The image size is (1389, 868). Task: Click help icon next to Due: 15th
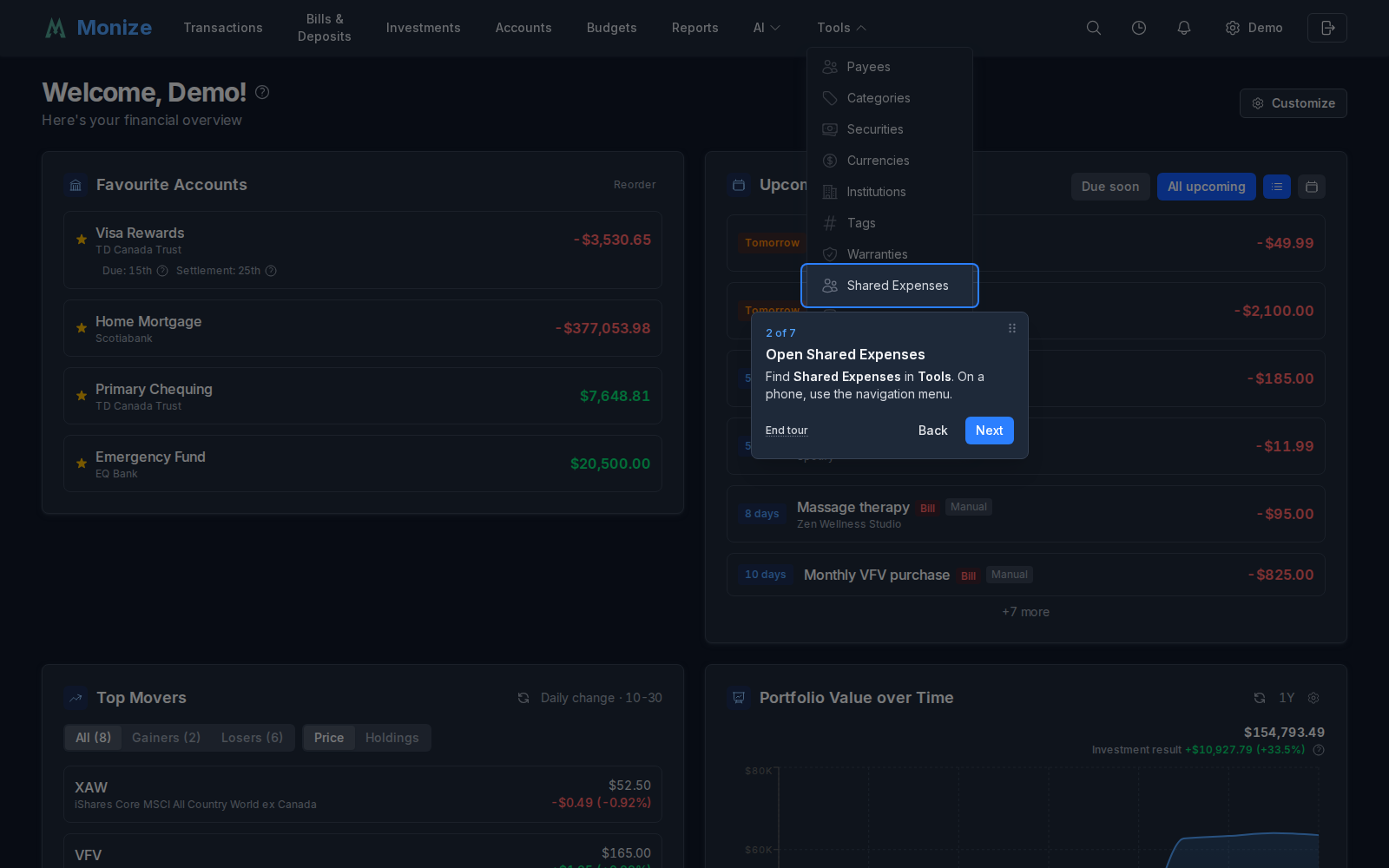point(162,271)
